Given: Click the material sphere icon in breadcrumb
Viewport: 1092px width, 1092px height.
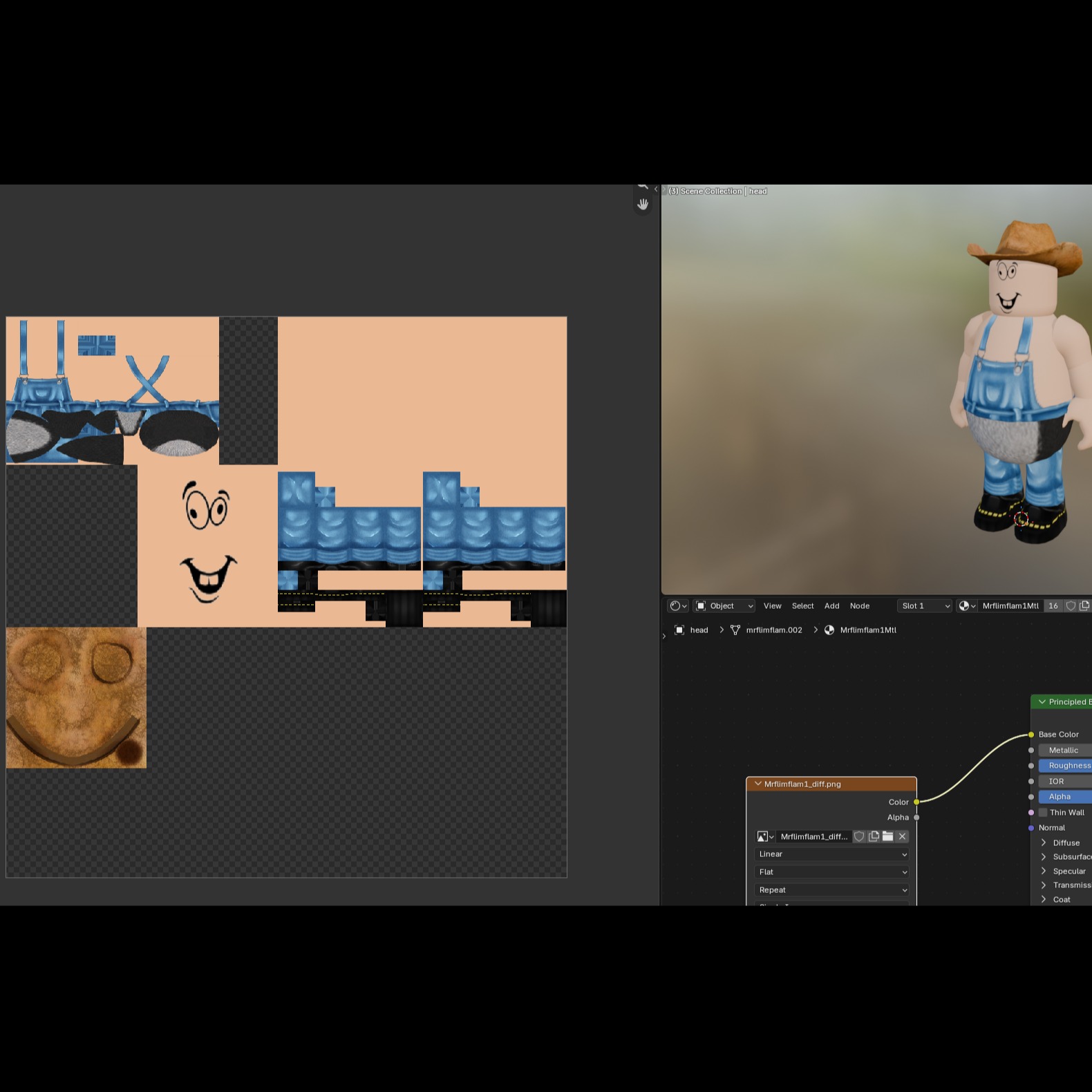Looking at the screenshot, I should pyautogui.click(x=829, y=630).
